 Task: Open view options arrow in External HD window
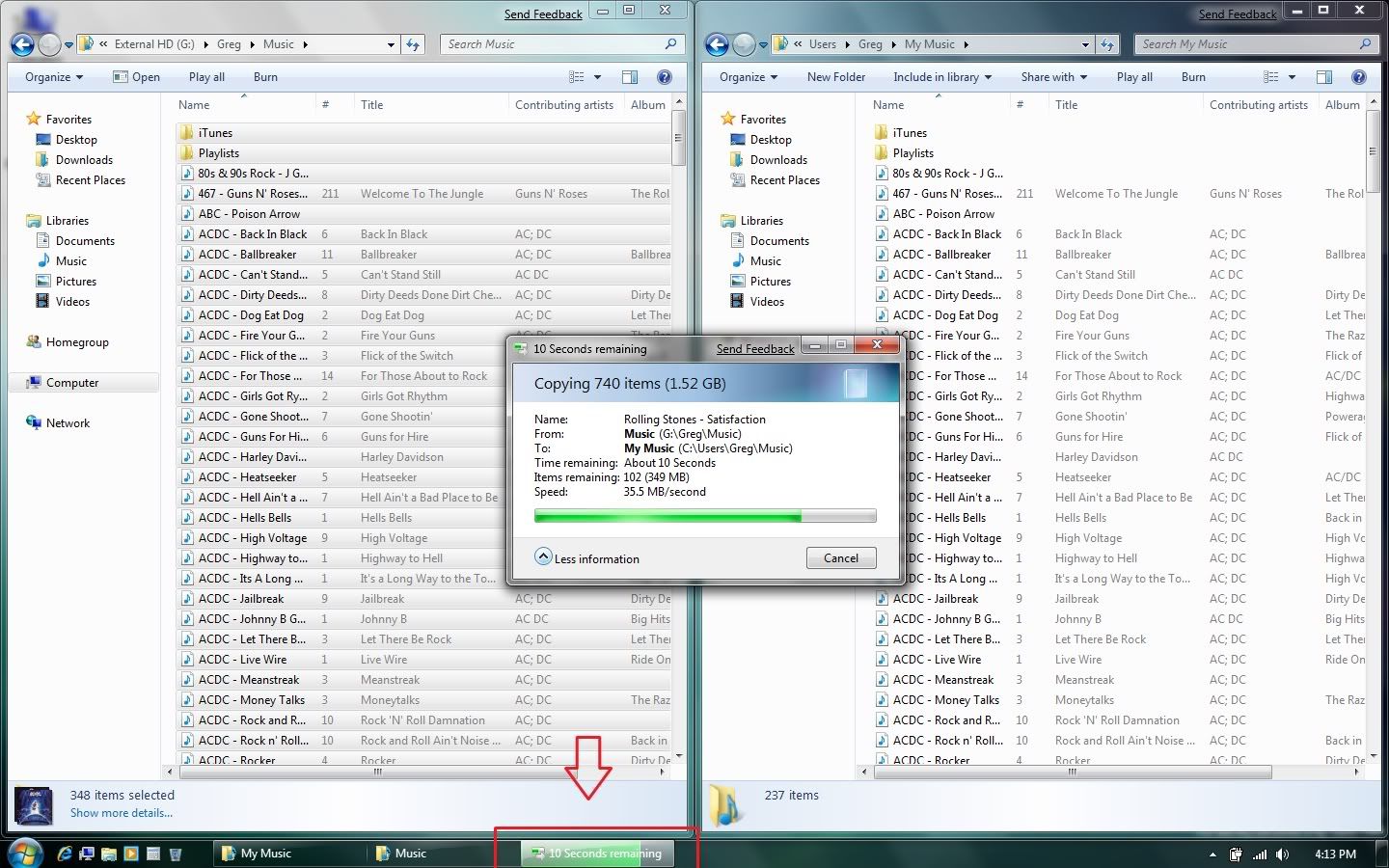click(x=597, y=77)
